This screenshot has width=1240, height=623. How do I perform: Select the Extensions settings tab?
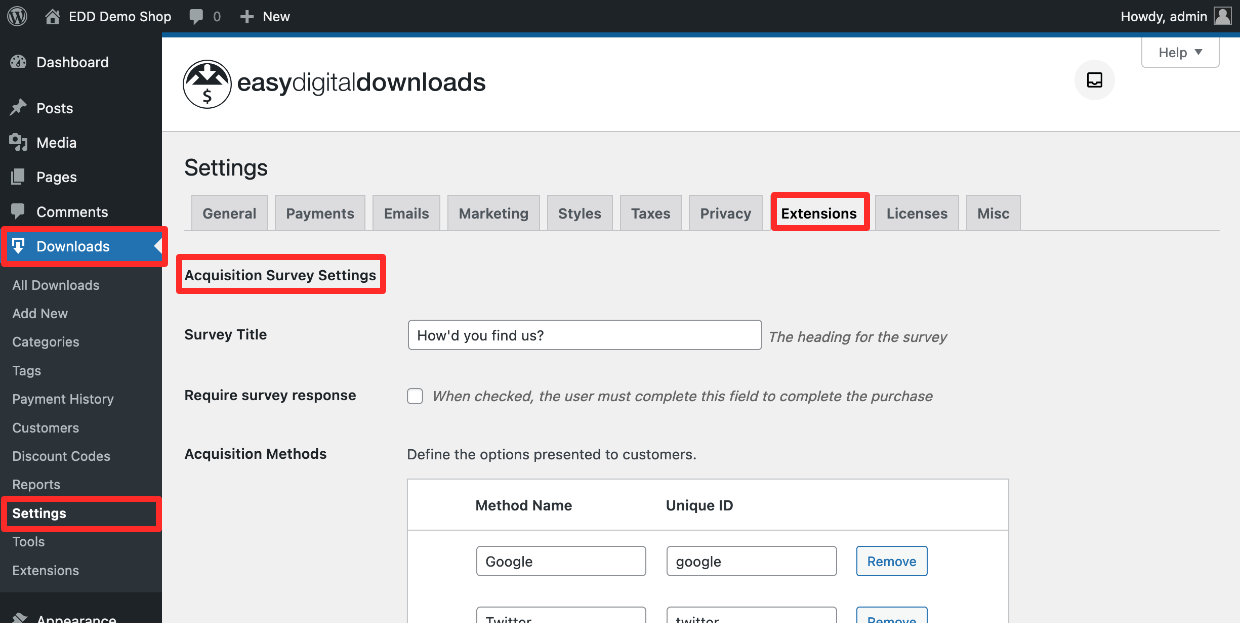point(819,213)
